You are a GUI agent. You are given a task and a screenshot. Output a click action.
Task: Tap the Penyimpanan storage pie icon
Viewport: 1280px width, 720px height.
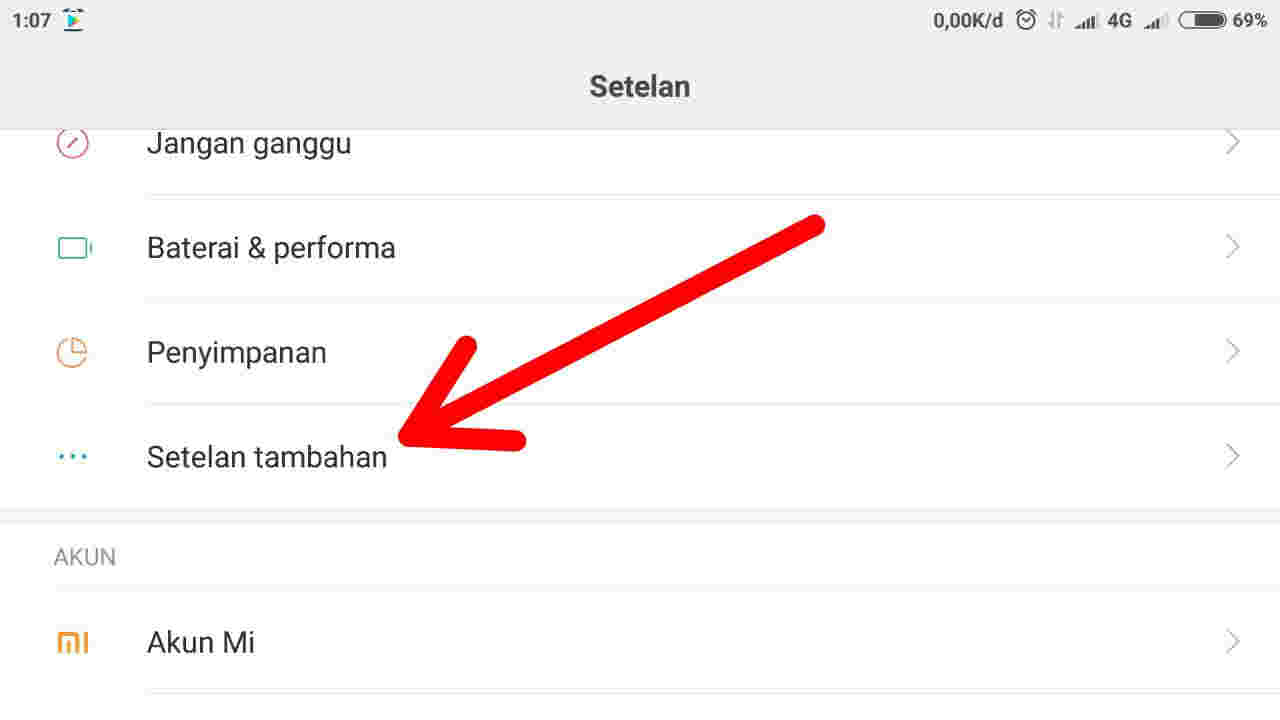point(72,352)
